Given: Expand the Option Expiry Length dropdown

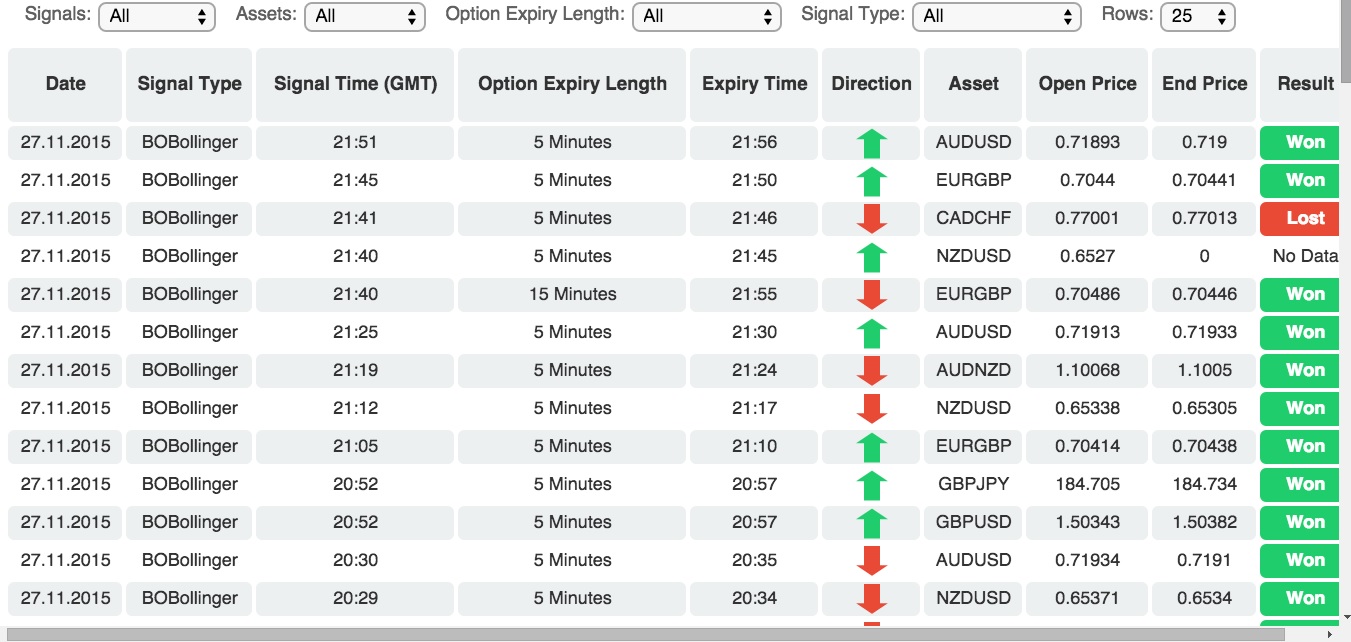Looking at the screenshot, I should click(x=707, y=16).
